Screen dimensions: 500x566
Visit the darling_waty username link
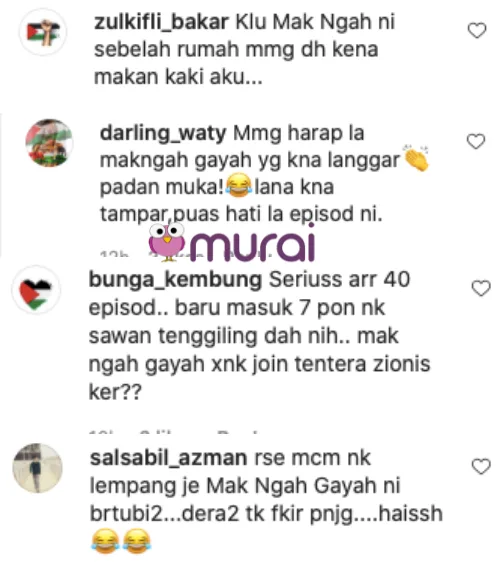click(163, 133)
